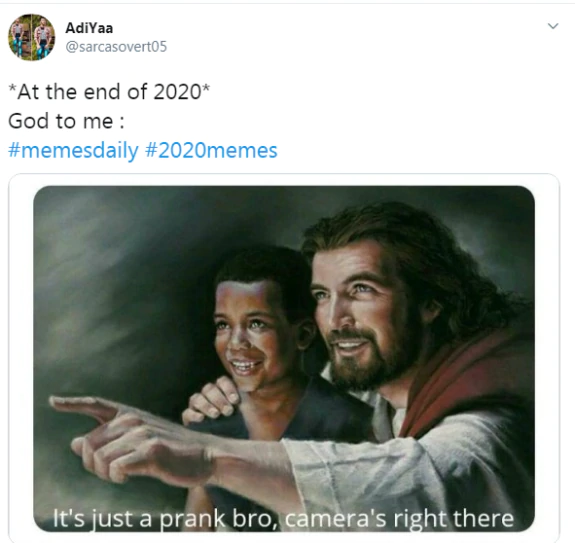Open the #memesdaily hashtag link

click(73, 150)
